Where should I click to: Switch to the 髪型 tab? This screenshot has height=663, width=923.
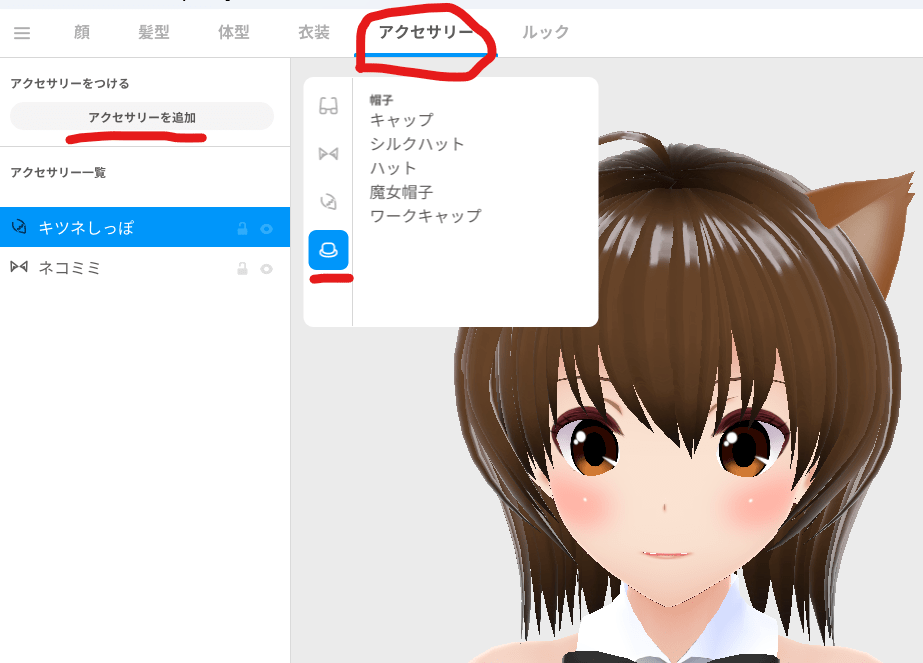(x=154, y=32)
